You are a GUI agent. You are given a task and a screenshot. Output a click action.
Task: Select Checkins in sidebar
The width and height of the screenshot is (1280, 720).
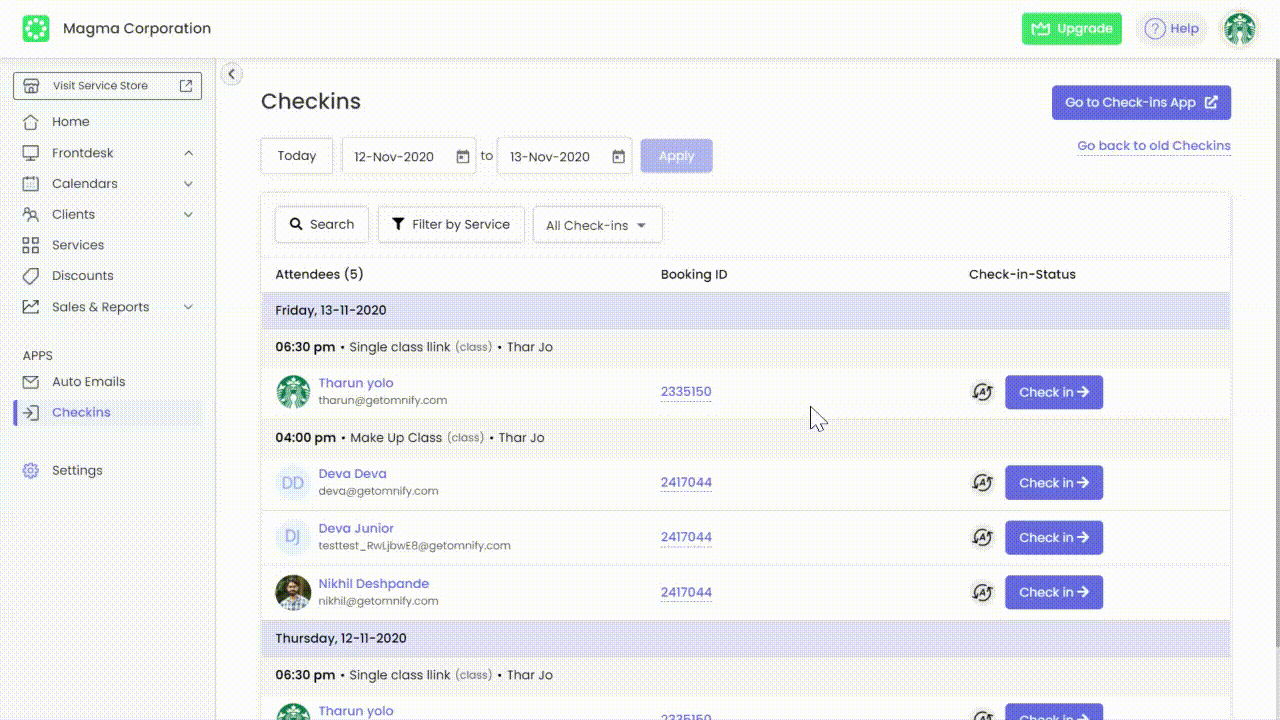[81, 413]
